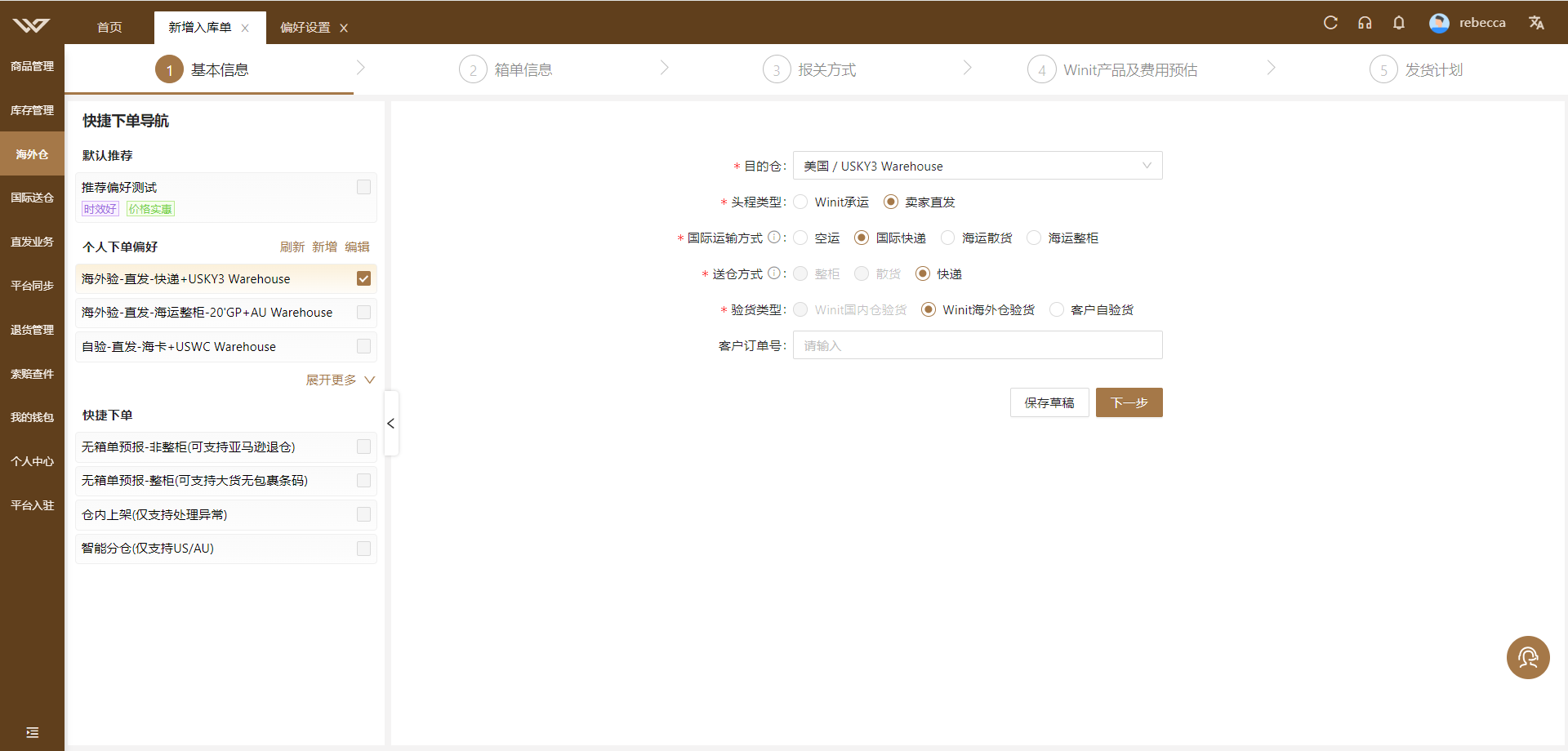This screenshot has width=1568, height=751.
Task: Click the 时效好 tag
Action: click(x=100, y=209)
